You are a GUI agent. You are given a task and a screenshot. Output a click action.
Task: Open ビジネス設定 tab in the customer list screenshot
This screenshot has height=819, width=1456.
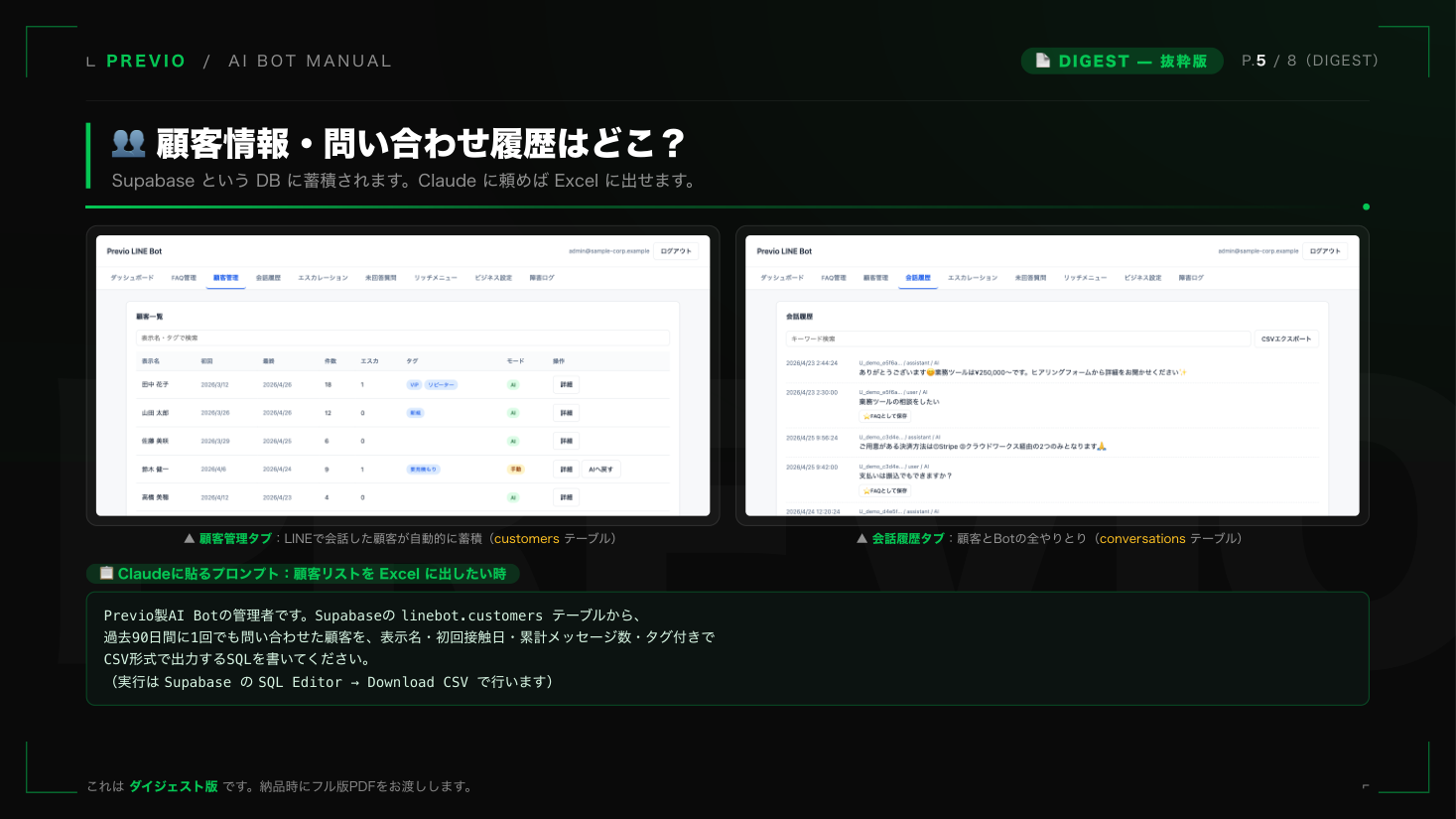[x=493, y=278]
